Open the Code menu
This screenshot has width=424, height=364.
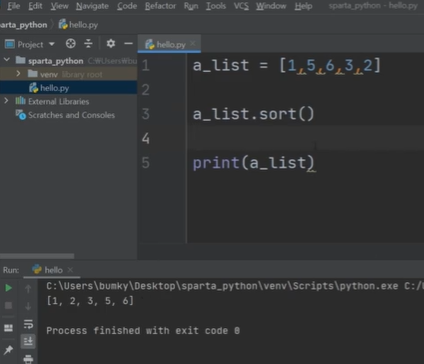[127, 6]
